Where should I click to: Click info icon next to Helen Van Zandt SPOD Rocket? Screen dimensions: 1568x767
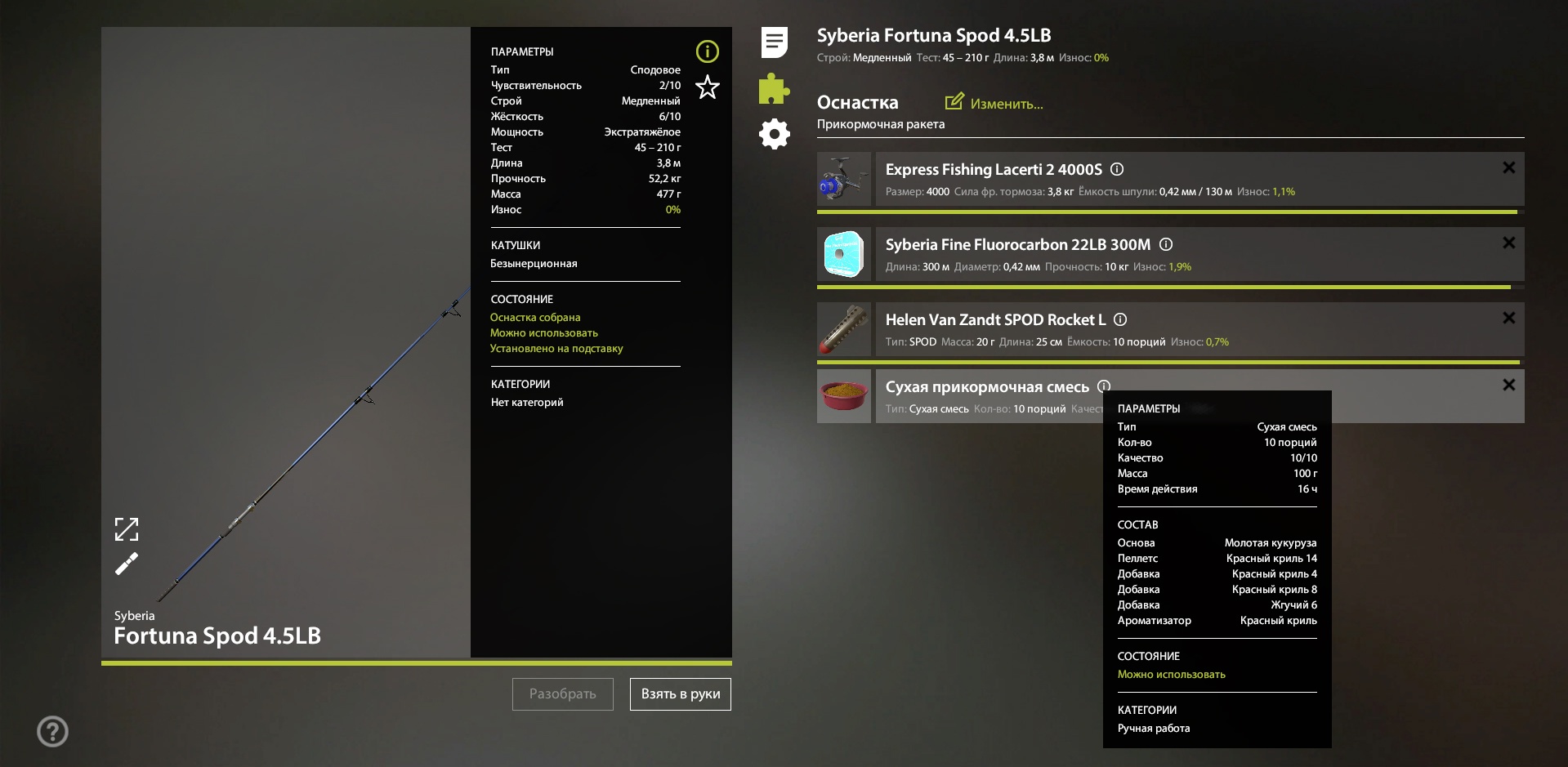pos(1120,319)
